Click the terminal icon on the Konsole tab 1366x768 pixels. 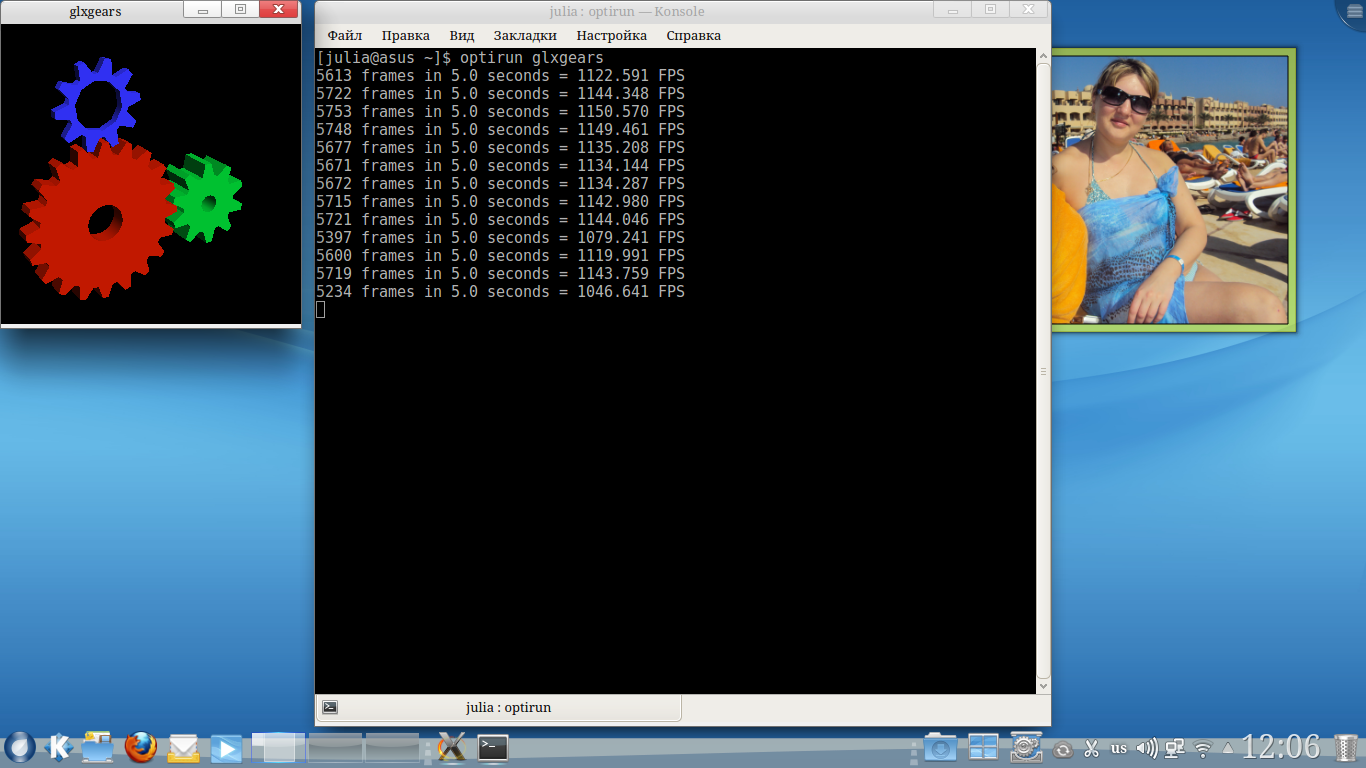(x=330, y=707)
